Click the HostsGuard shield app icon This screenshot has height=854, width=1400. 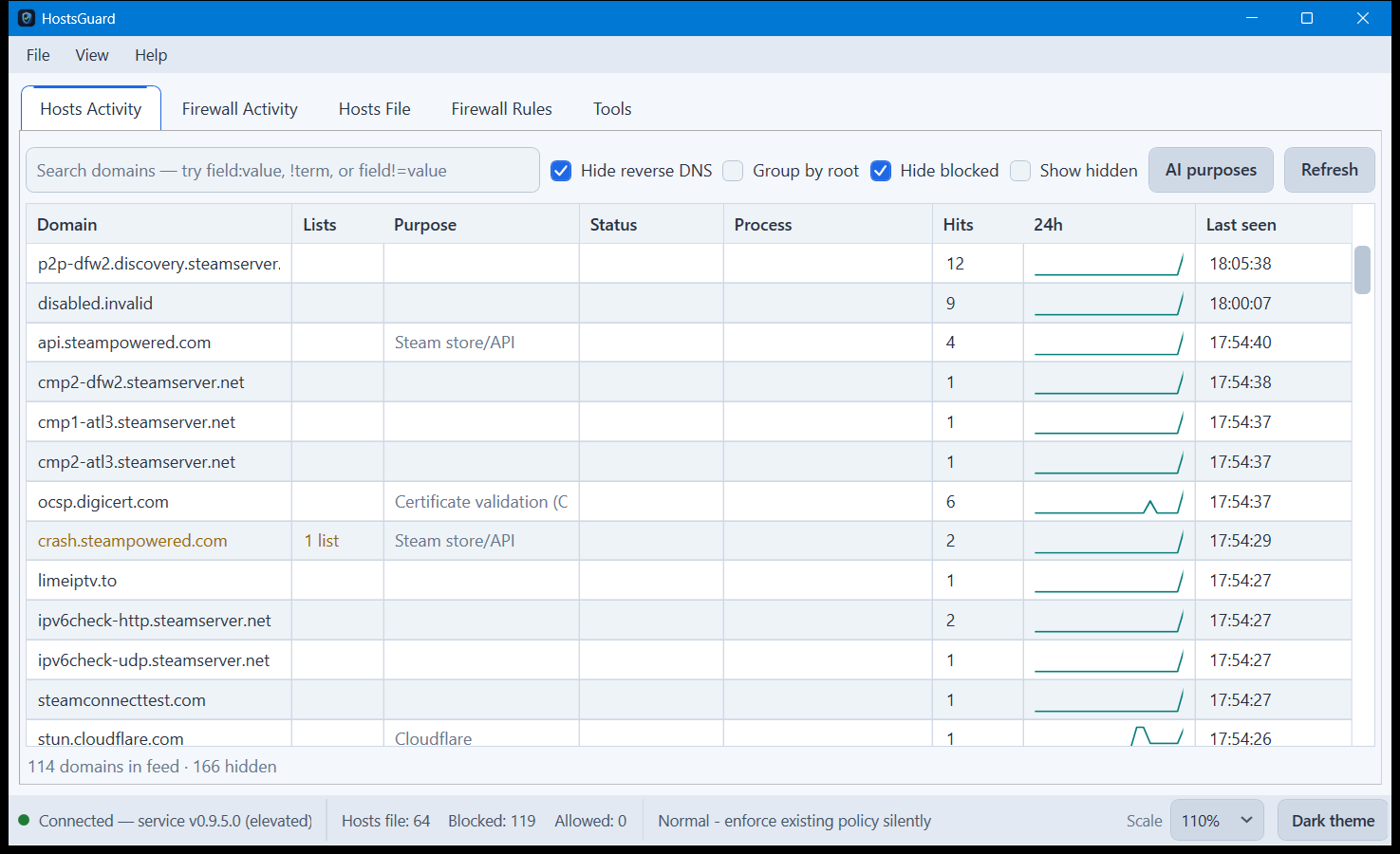point(27,18)
